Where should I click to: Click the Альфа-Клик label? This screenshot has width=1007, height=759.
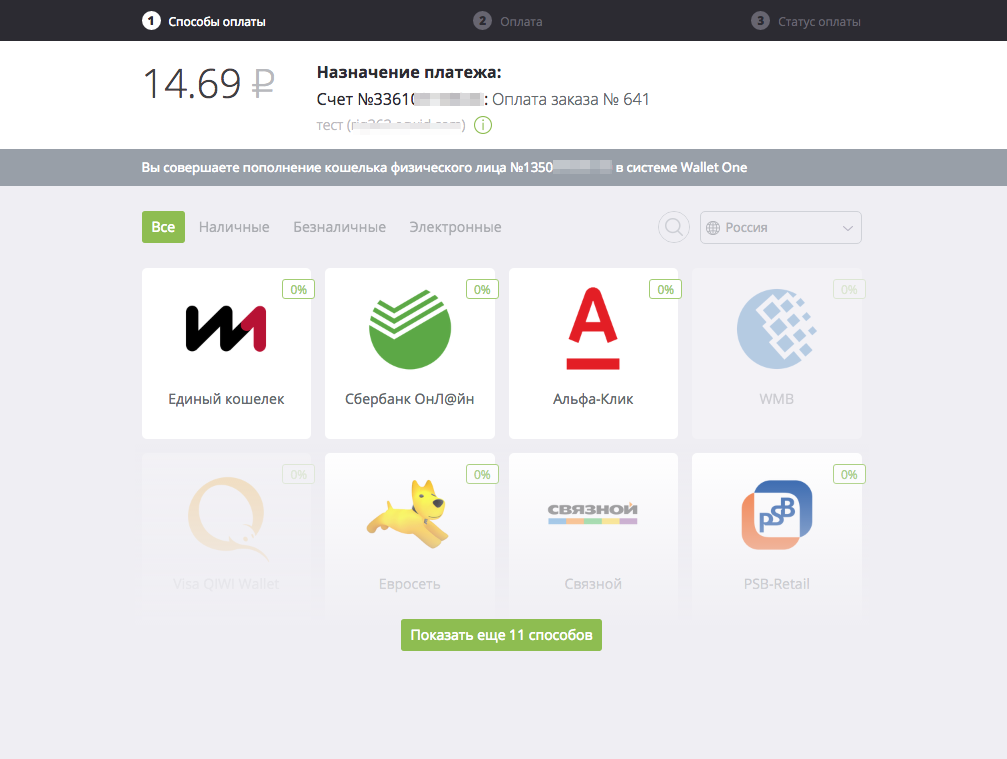(593, 399)
